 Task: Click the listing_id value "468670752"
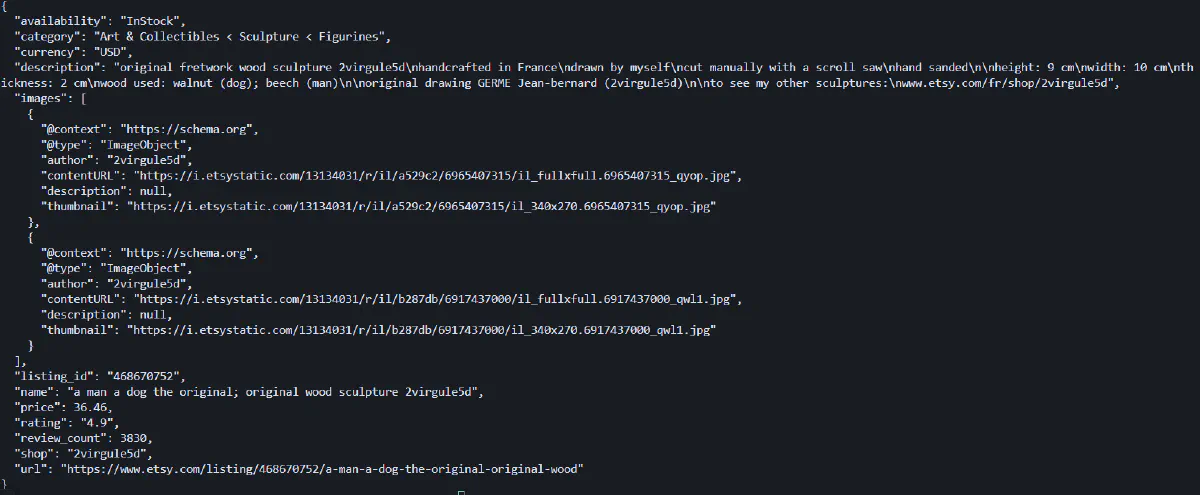(144, 376)
